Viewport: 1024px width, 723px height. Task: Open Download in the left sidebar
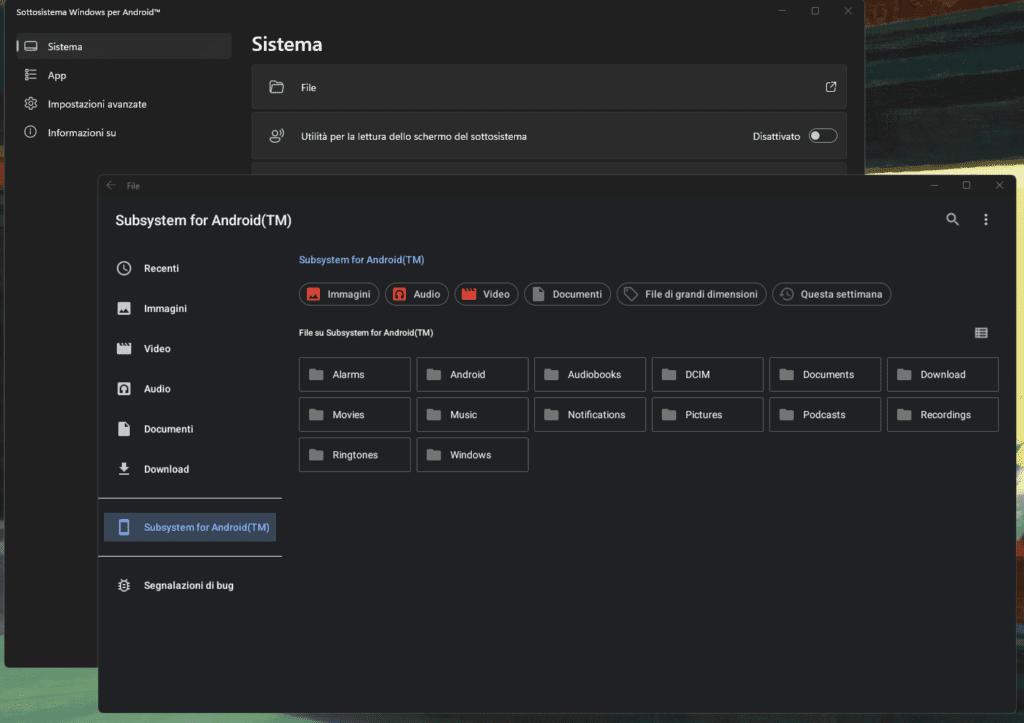coord(166,469)
